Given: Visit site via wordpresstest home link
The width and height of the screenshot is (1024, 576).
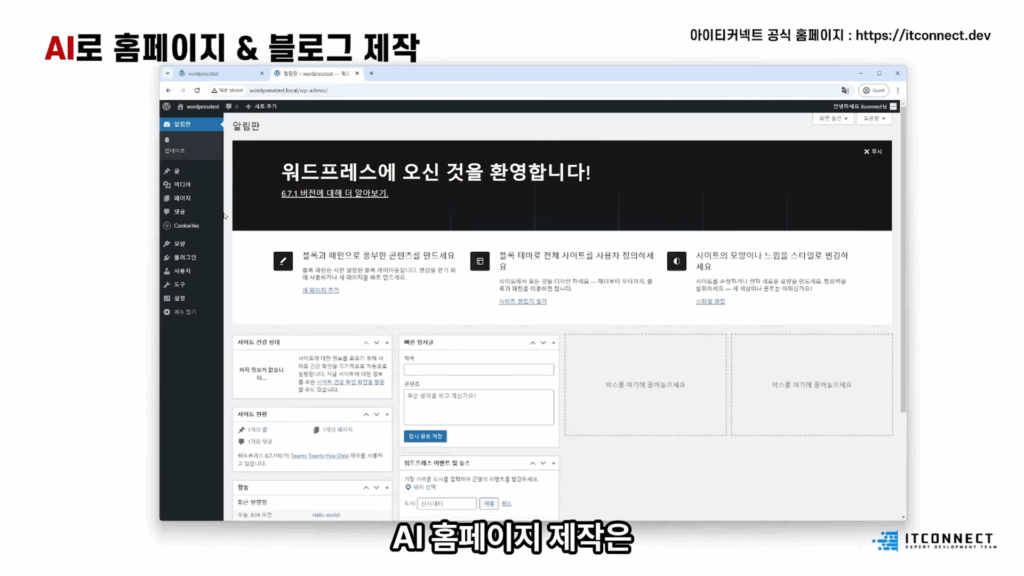Looking at the screenshot, I should 199,106.
